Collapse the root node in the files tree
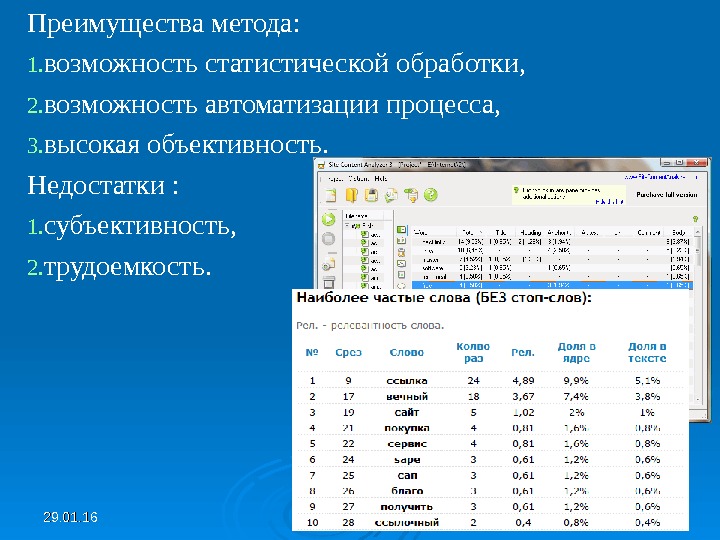This screenshot has height=540, width=720. click(348, 225)
